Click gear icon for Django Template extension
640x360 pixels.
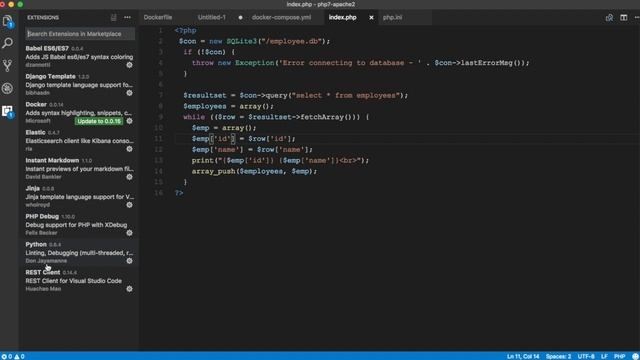tap(129, 93)
